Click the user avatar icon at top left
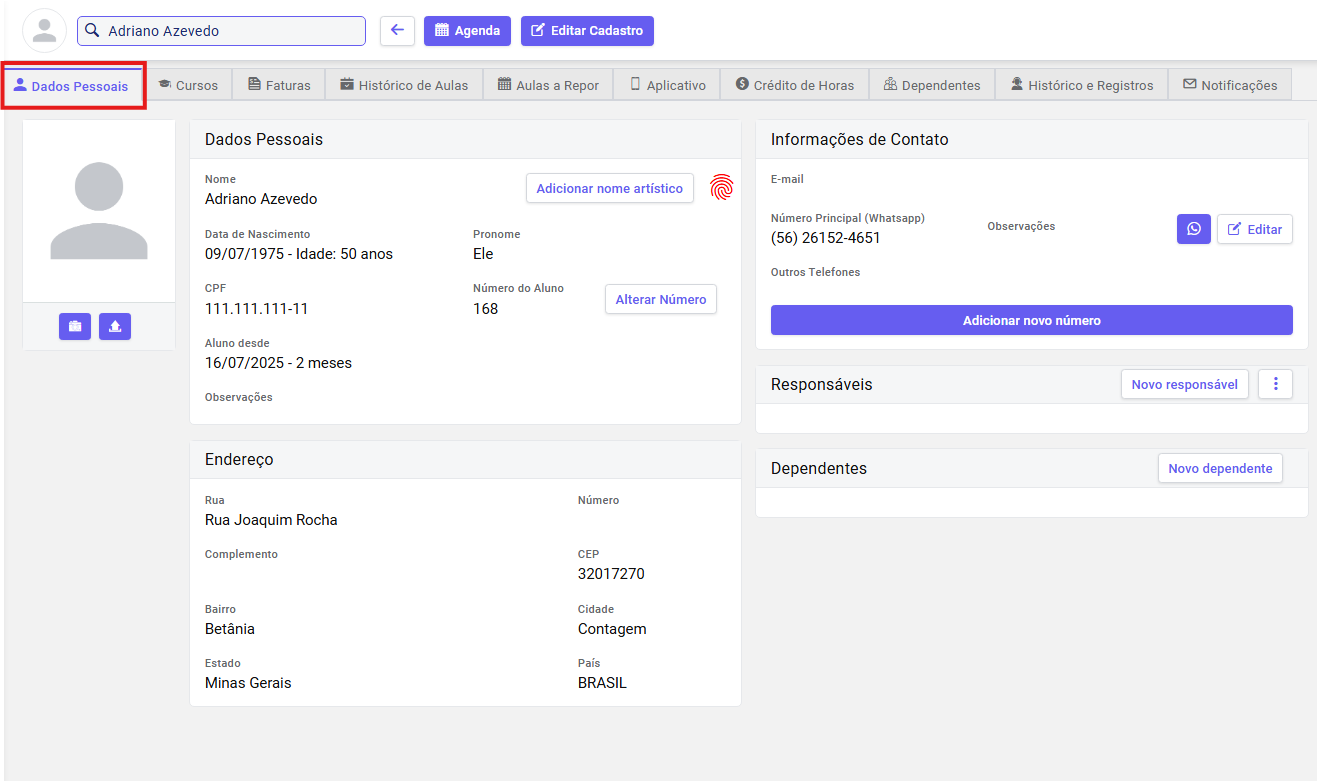 pyautogui.click(x=44, y=31)
